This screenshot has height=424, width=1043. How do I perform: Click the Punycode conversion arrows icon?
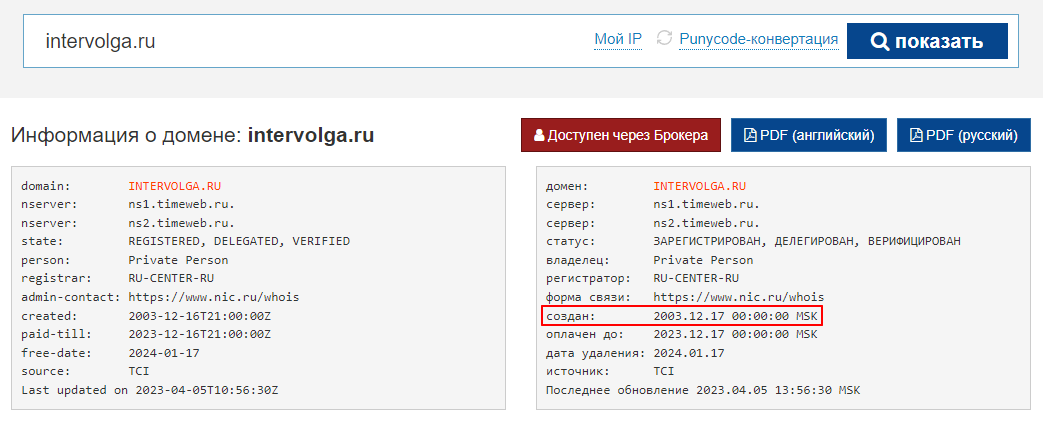(x=664, y=39)
